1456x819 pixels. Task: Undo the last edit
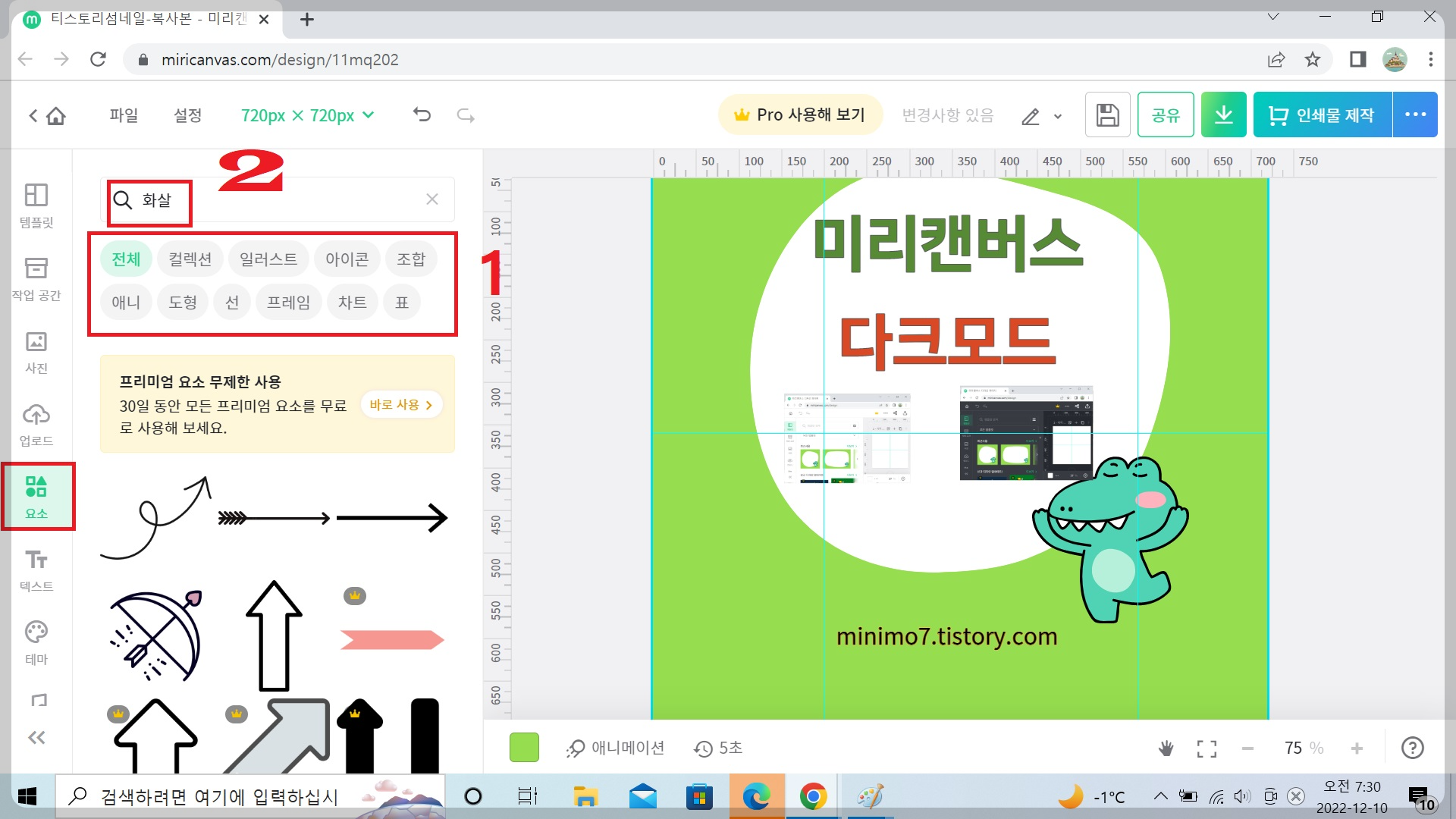(x=422, y=115)
